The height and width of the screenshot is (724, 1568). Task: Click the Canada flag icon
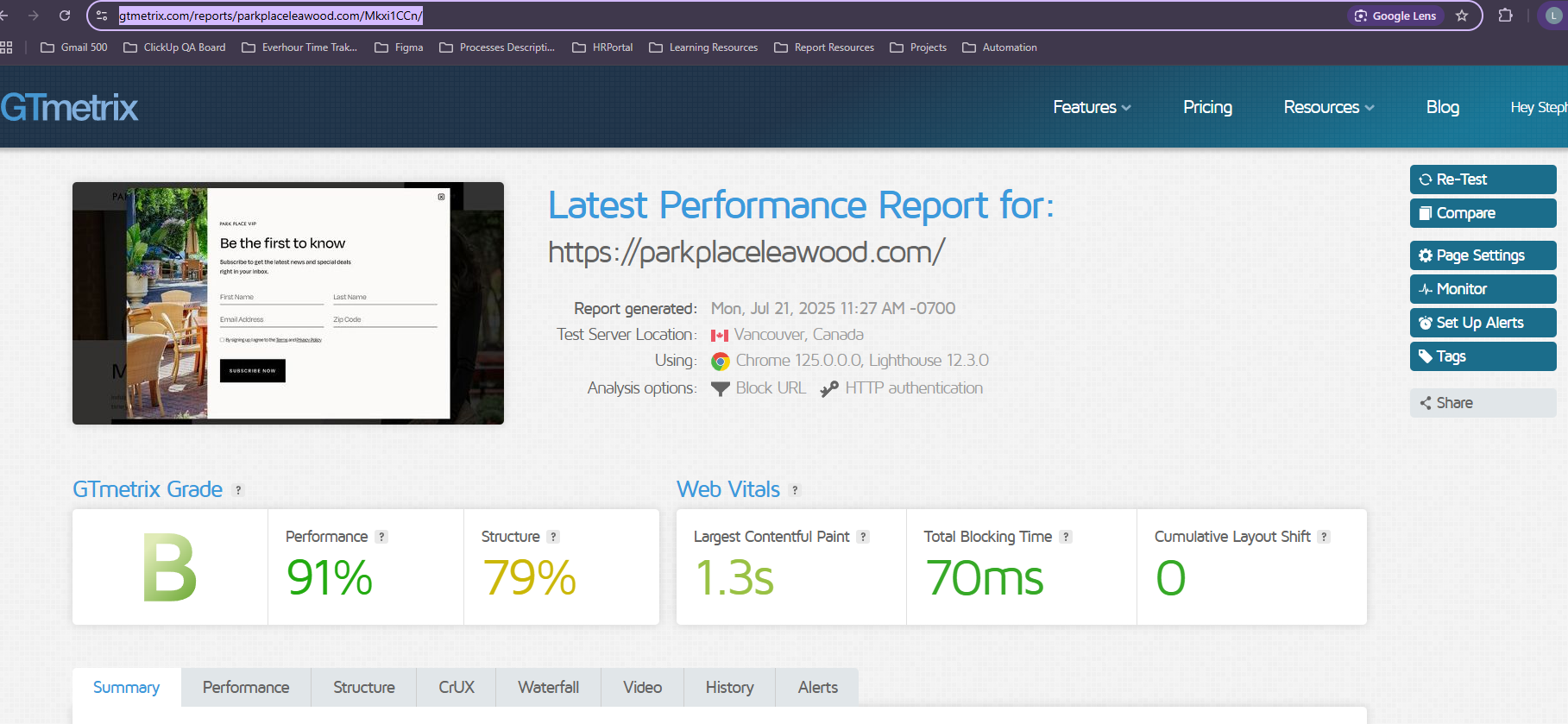[720, 335]
